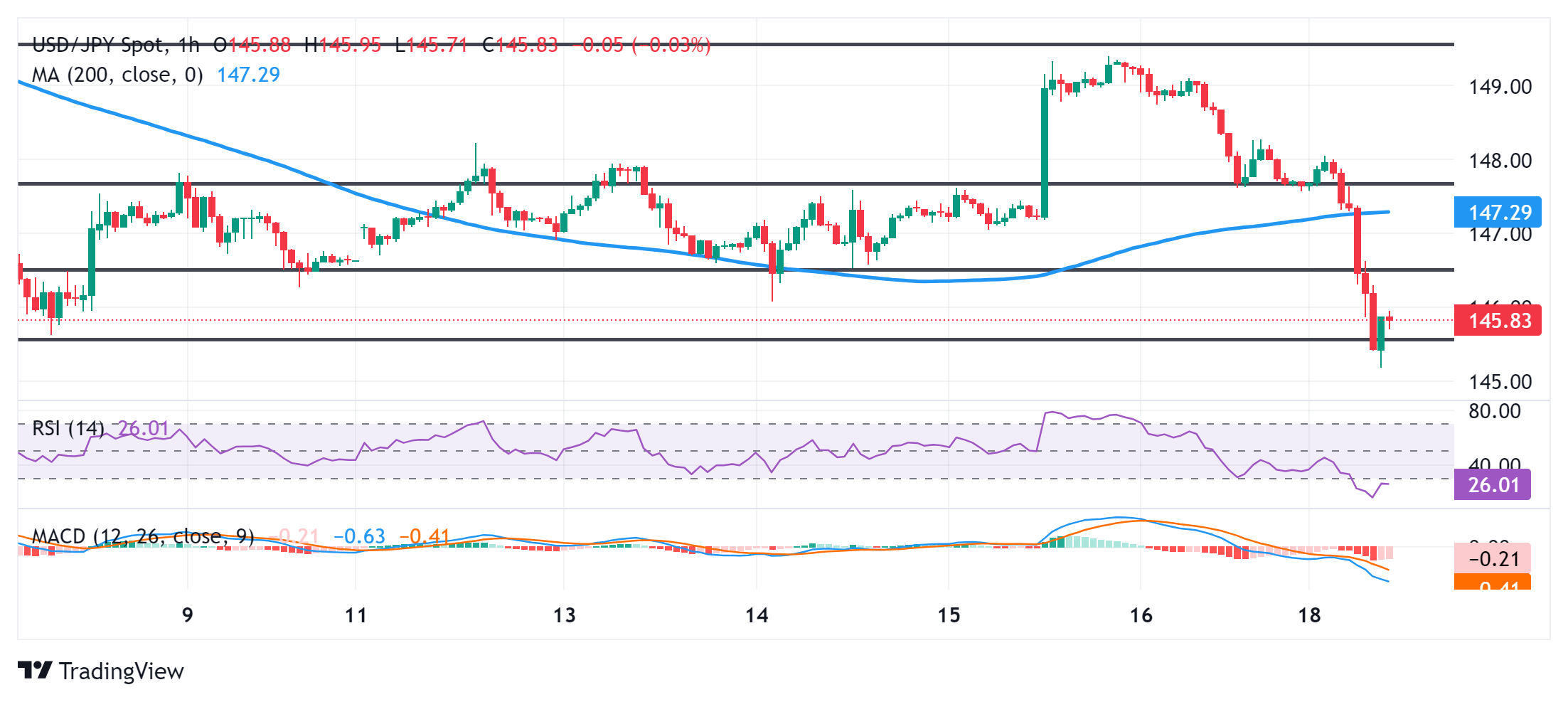The width and height of the screenshot is (1568, 702).
Task: Click the last red candle near 145.83
Action: tap(1389, 319)
